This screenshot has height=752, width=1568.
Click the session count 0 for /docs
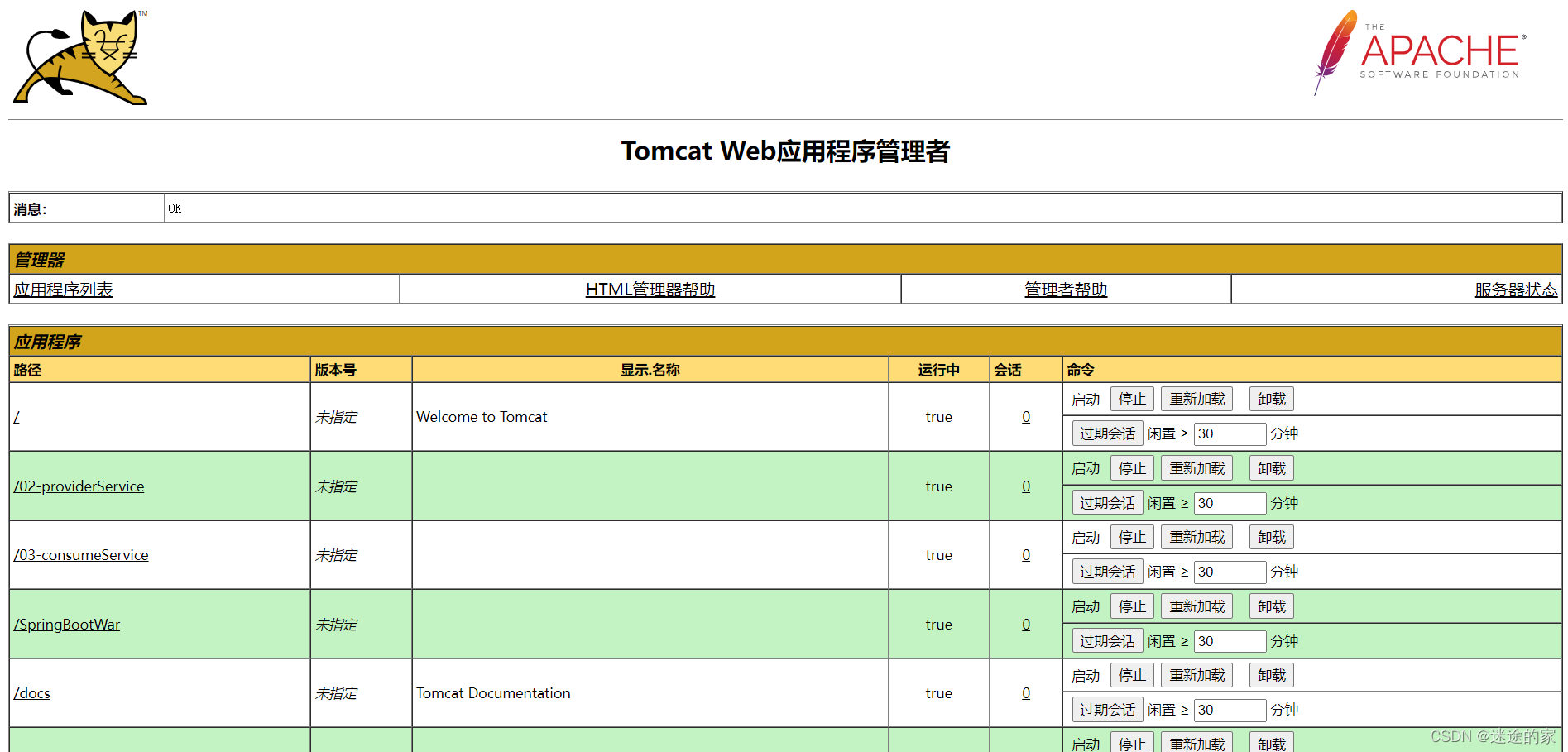pyautogui.click(x=1026, y=693)
